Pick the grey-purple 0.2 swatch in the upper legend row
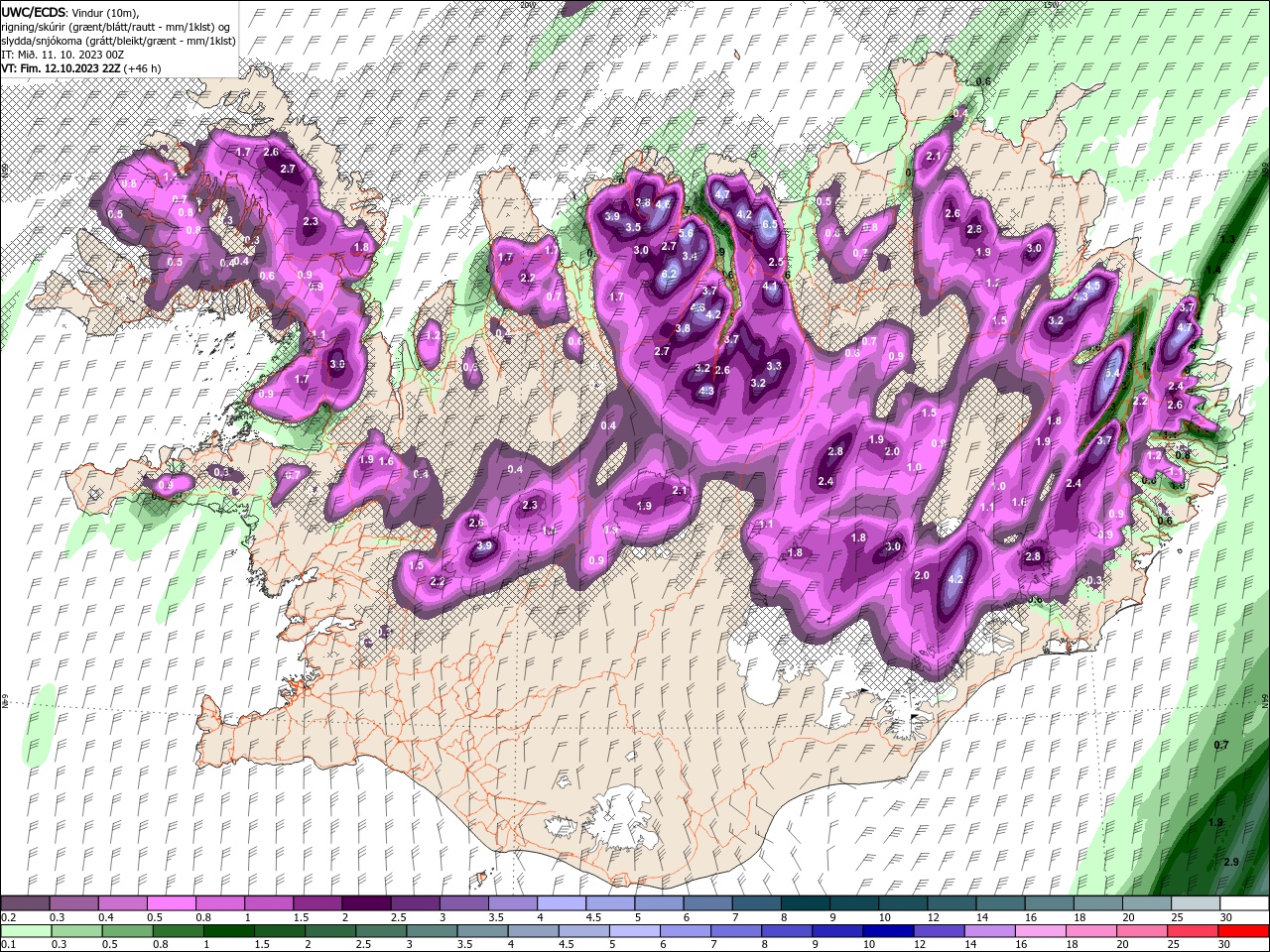The width and height of the screenshot is (1270, 952). tap(25, 903)
